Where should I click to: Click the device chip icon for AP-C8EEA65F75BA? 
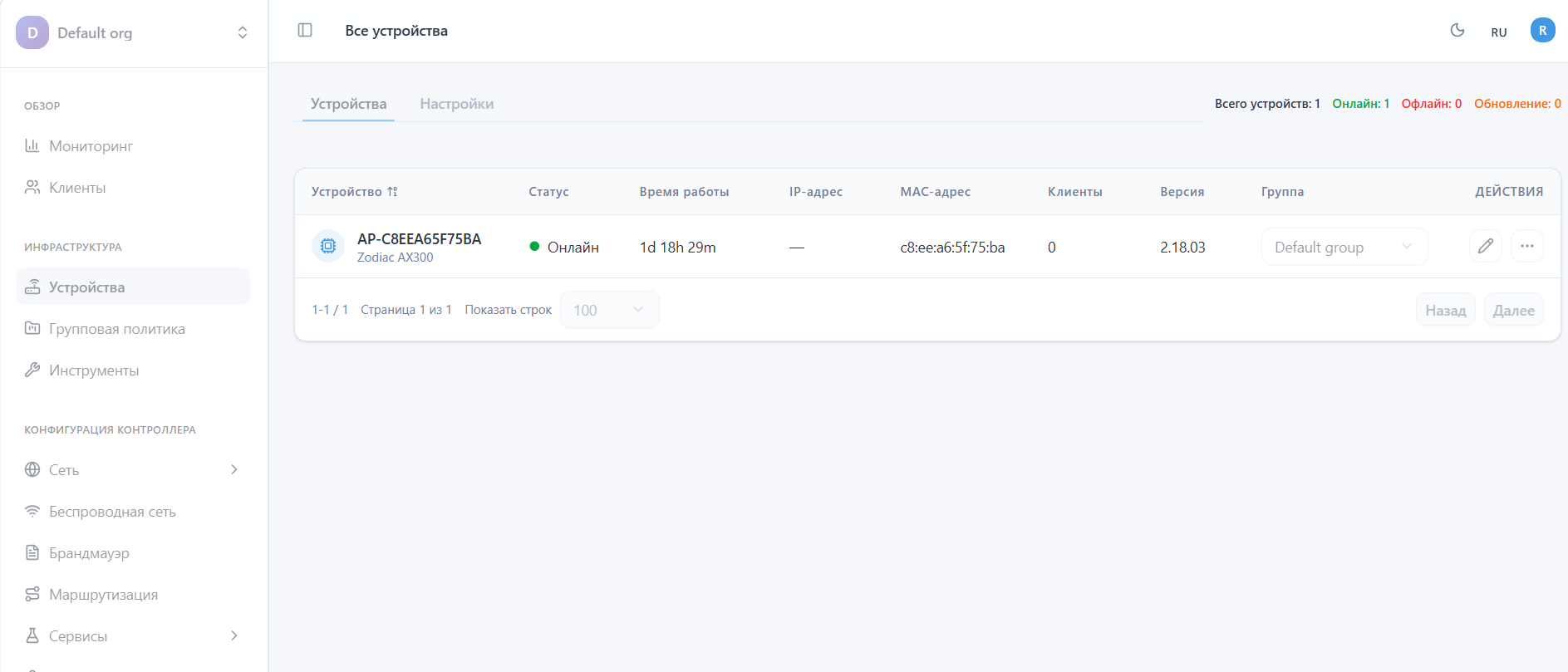coord(328,247)
